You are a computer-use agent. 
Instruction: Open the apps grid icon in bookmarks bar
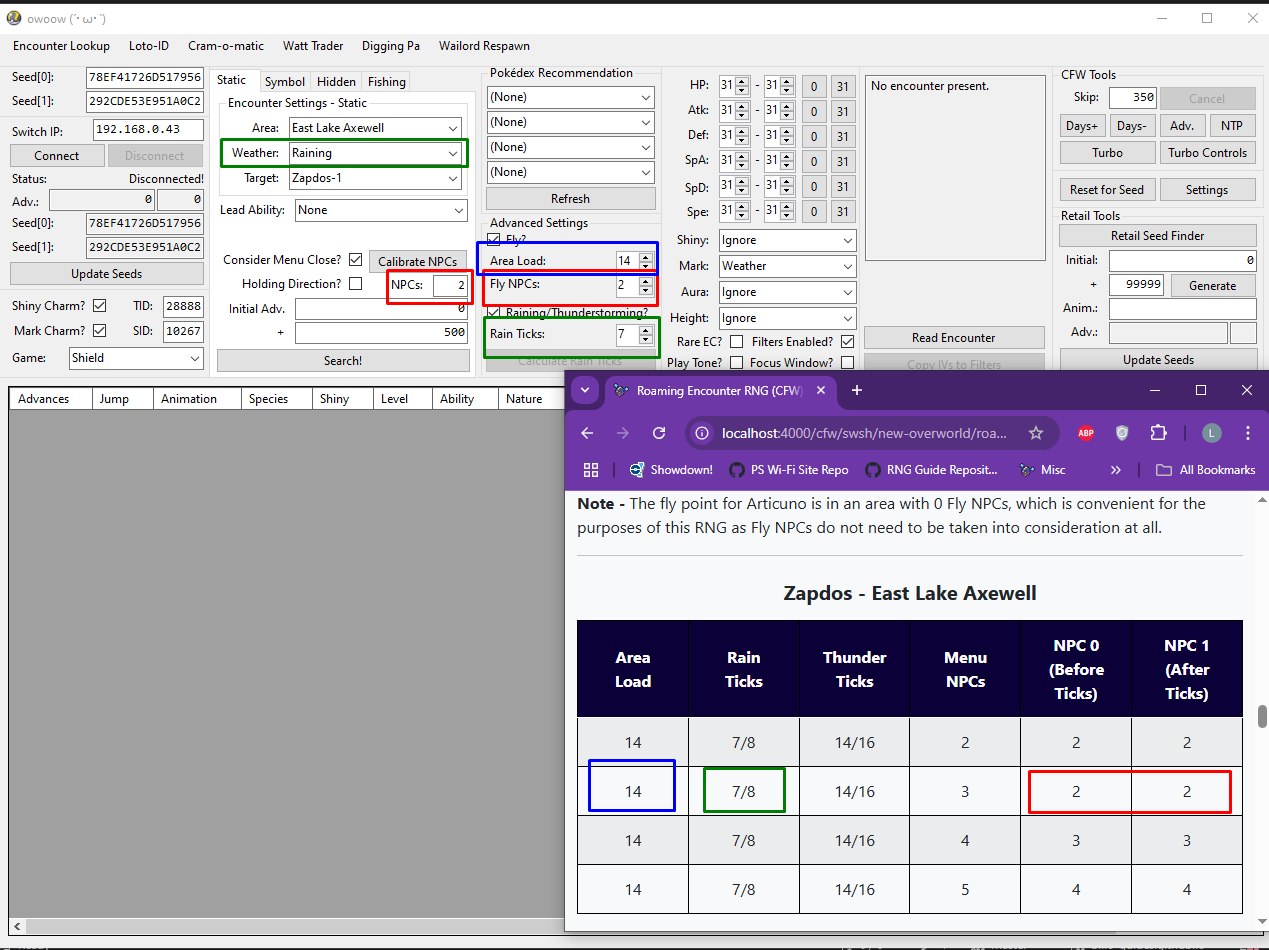click(x=590, y=469)
